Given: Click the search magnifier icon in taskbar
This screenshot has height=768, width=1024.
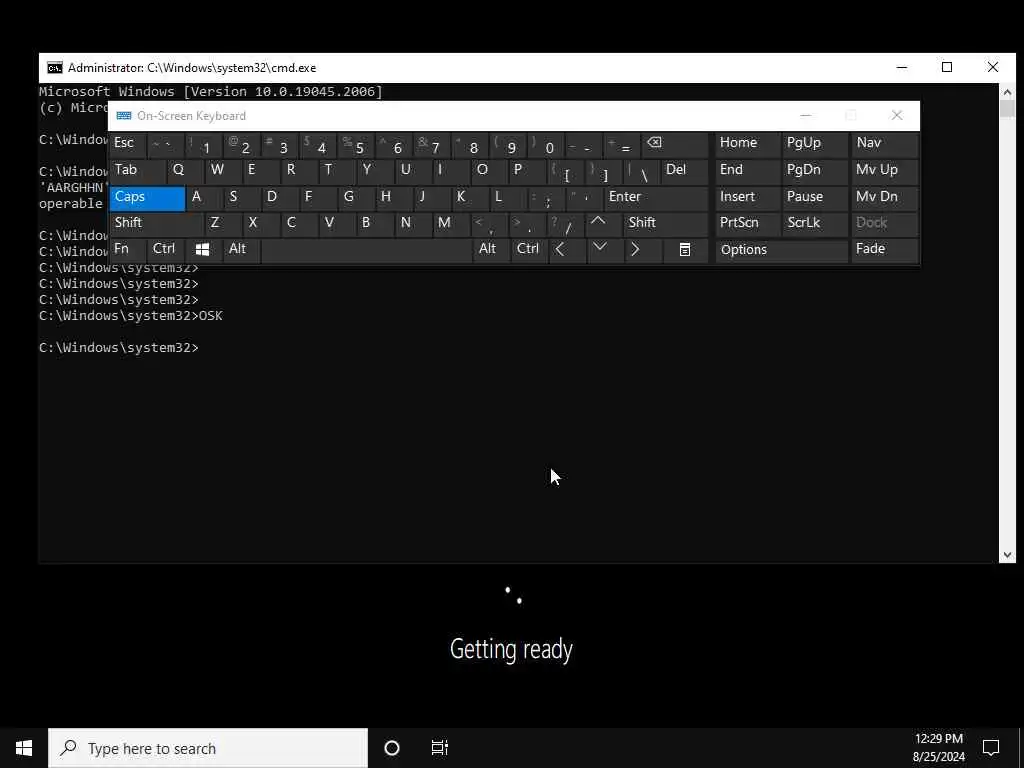Looking at the screenshot, I should pyautogui.click(x=69, y=748).
